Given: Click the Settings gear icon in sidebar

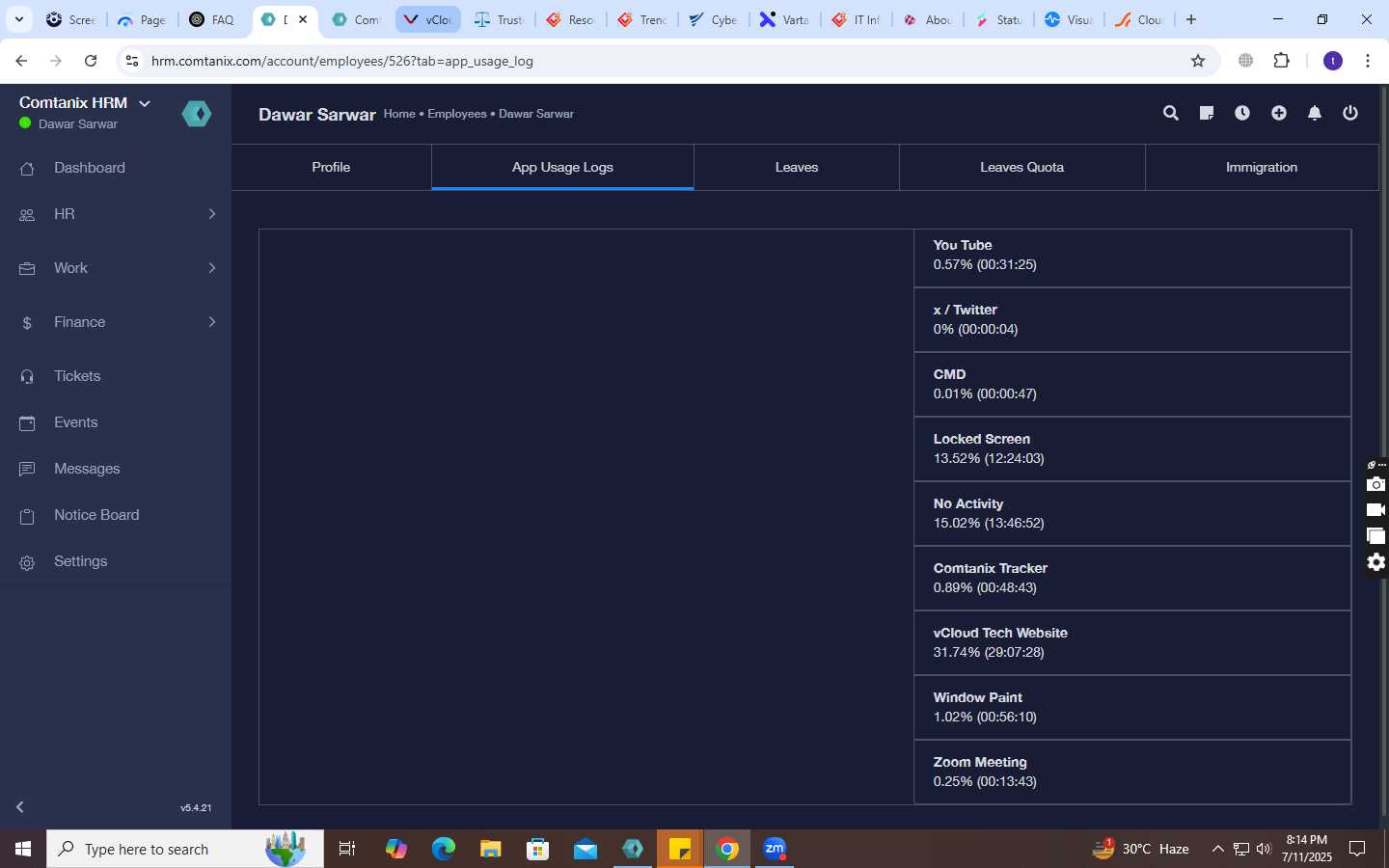Looking at the screenshot, I should (x=27, y=562).
